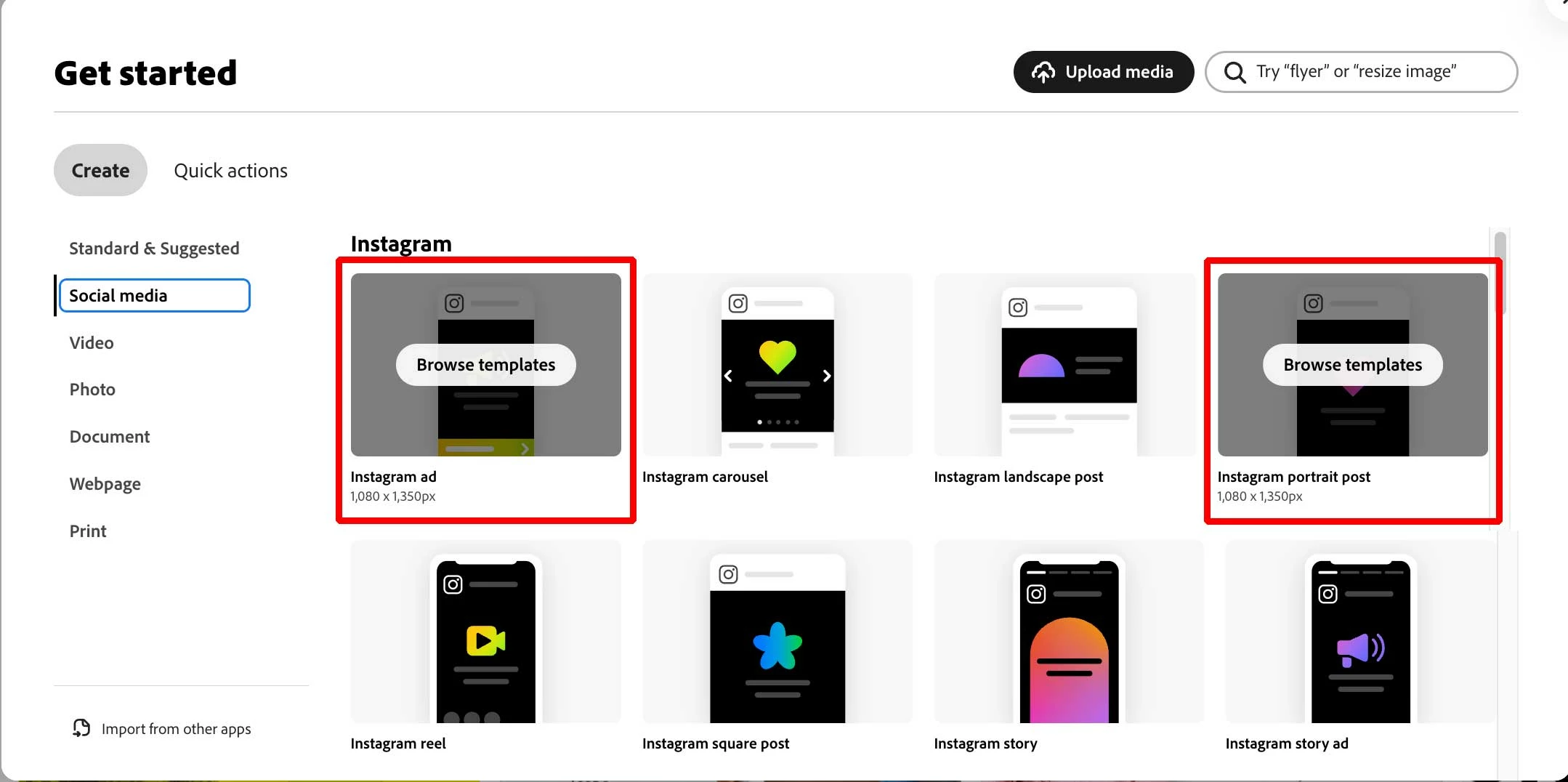Open the Instagram reel thumbnail
This screenshot has width=1568, height=782.
(485, 632)
